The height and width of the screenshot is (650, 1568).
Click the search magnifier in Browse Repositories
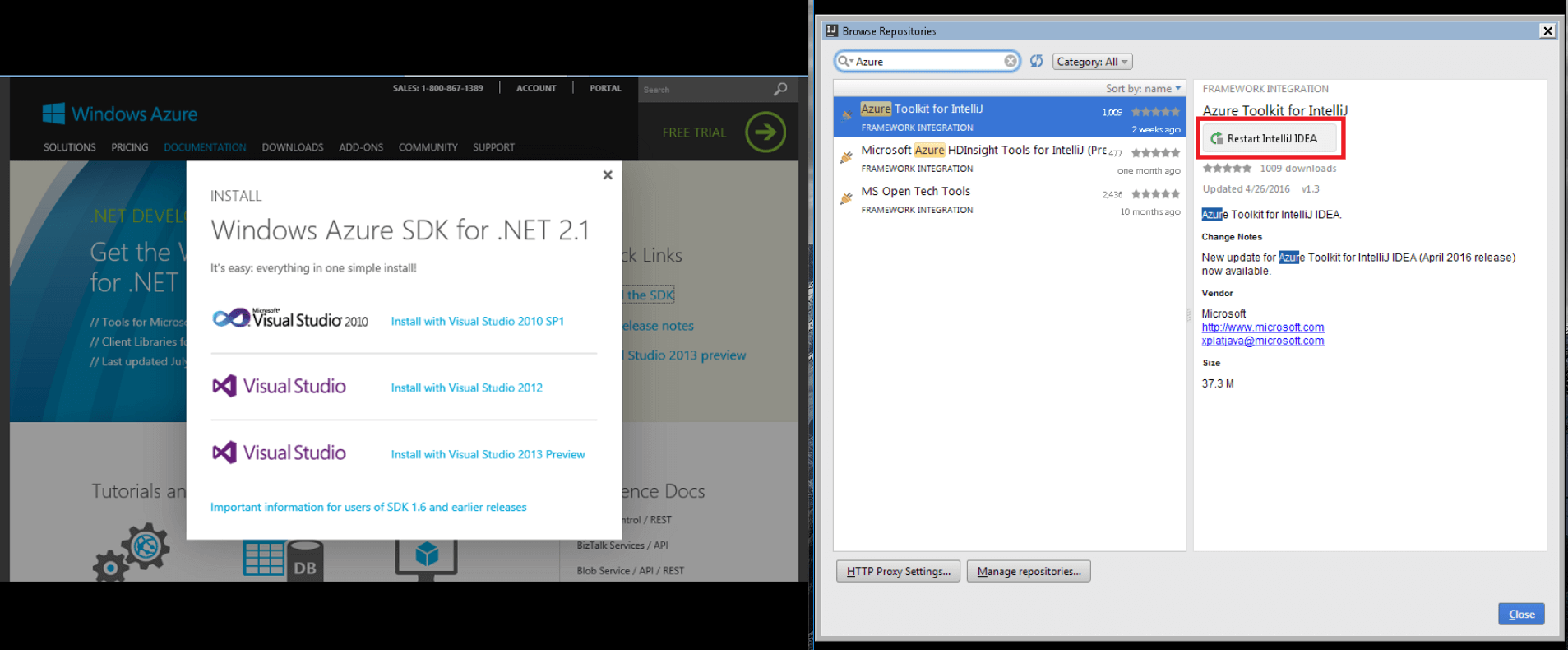pos(844,61)
